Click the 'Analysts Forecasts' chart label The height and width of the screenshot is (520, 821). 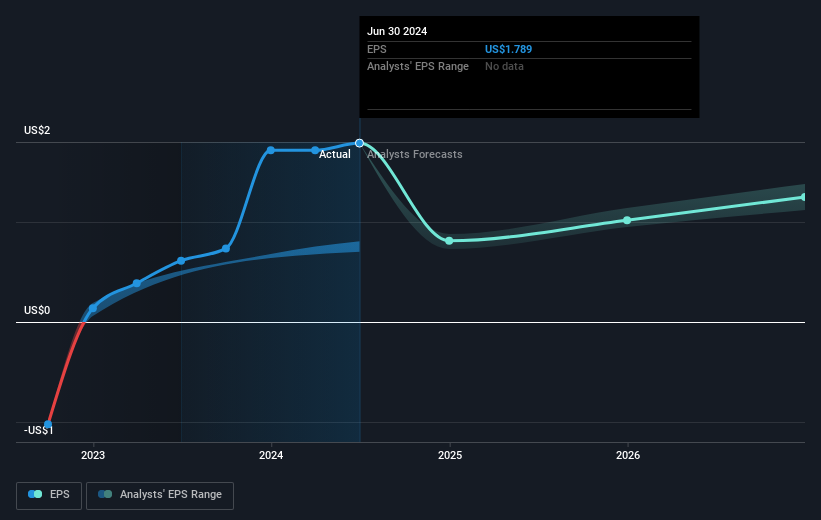415,154
